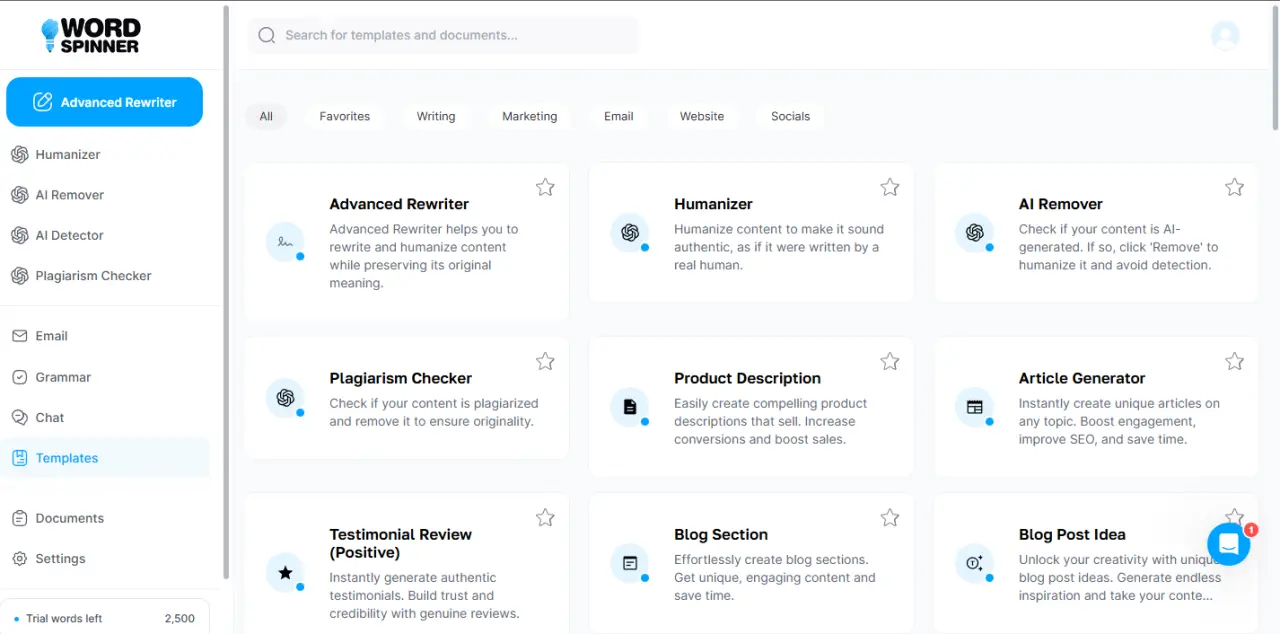Click the AI Detector sidebar icon
Image resolution: width=1280 pixels, height=634 pixels.
click(x=19, y=235)
